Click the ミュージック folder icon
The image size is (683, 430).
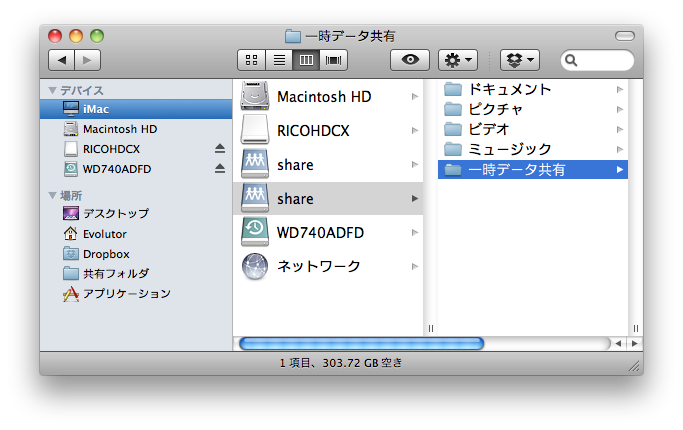click(x=453, y=149)
